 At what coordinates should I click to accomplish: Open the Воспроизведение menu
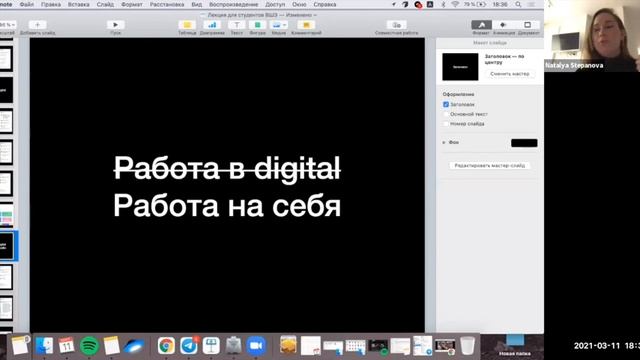(x=233, y=4)
